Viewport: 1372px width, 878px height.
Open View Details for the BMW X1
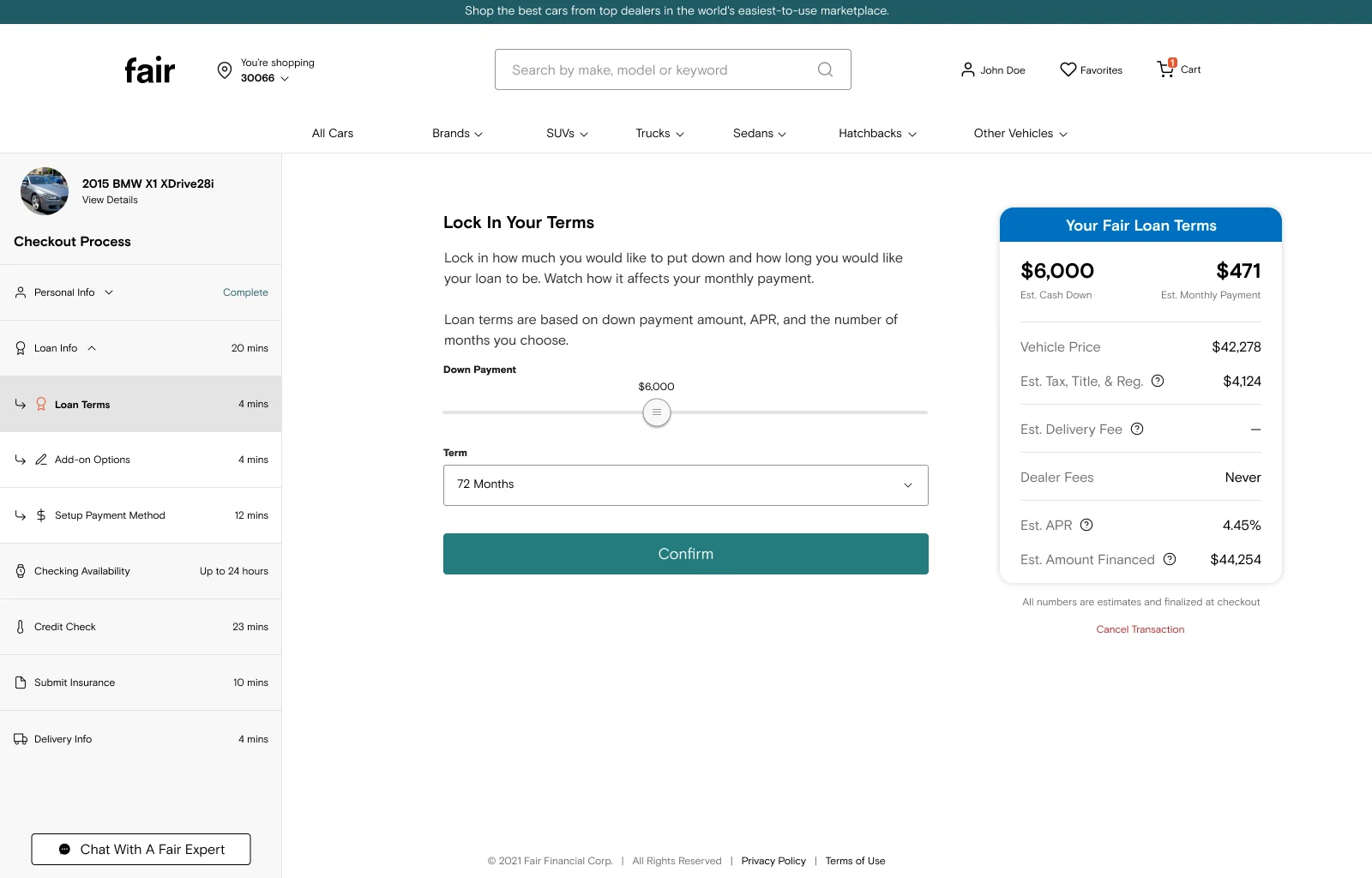pos(110,200)
